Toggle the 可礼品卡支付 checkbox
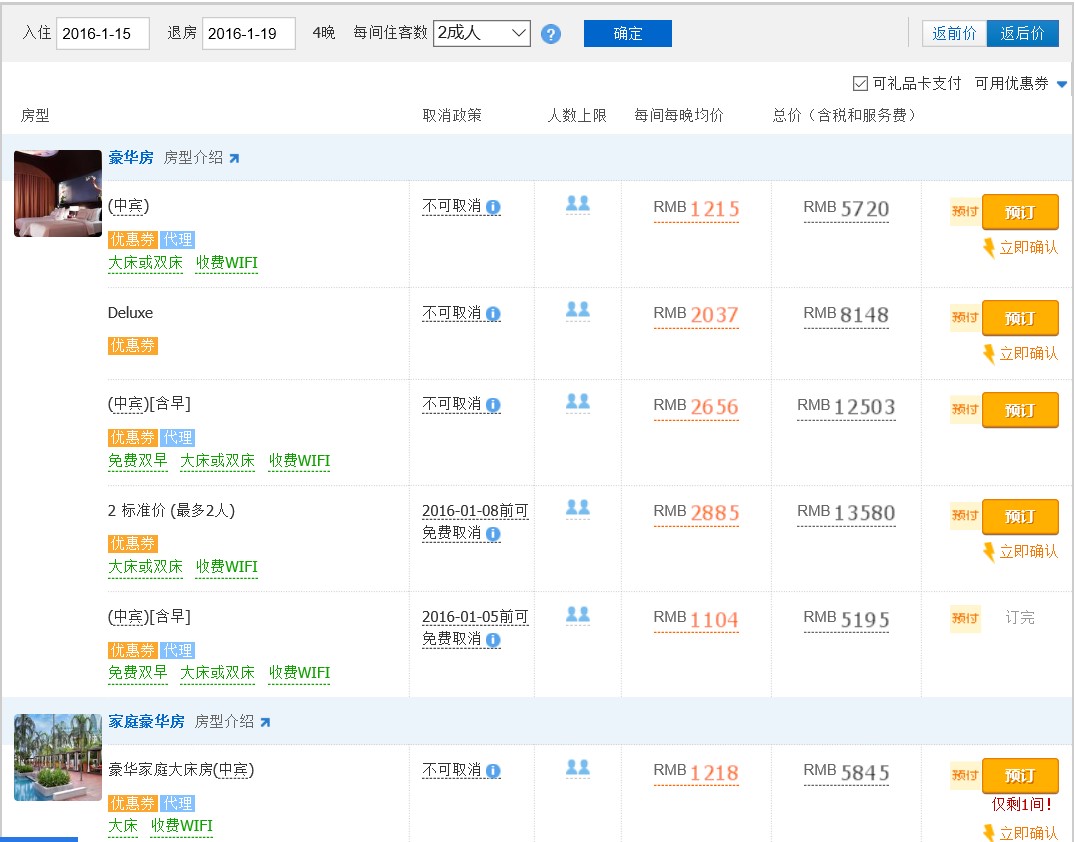Viewport: 1075px width, 842px height. click(860, 84)
